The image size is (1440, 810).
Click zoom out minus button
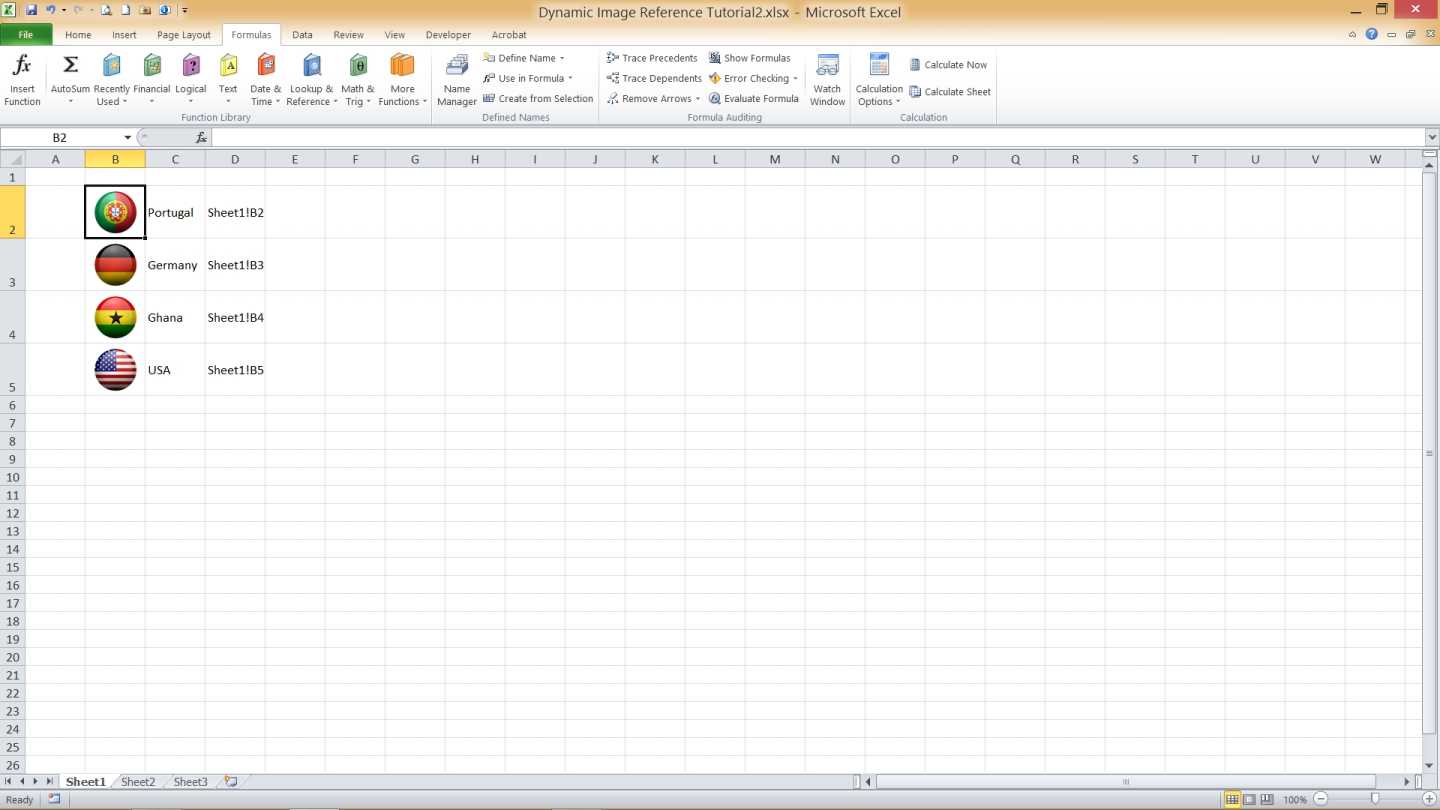pyautogui.click(x=1321, y=799)
